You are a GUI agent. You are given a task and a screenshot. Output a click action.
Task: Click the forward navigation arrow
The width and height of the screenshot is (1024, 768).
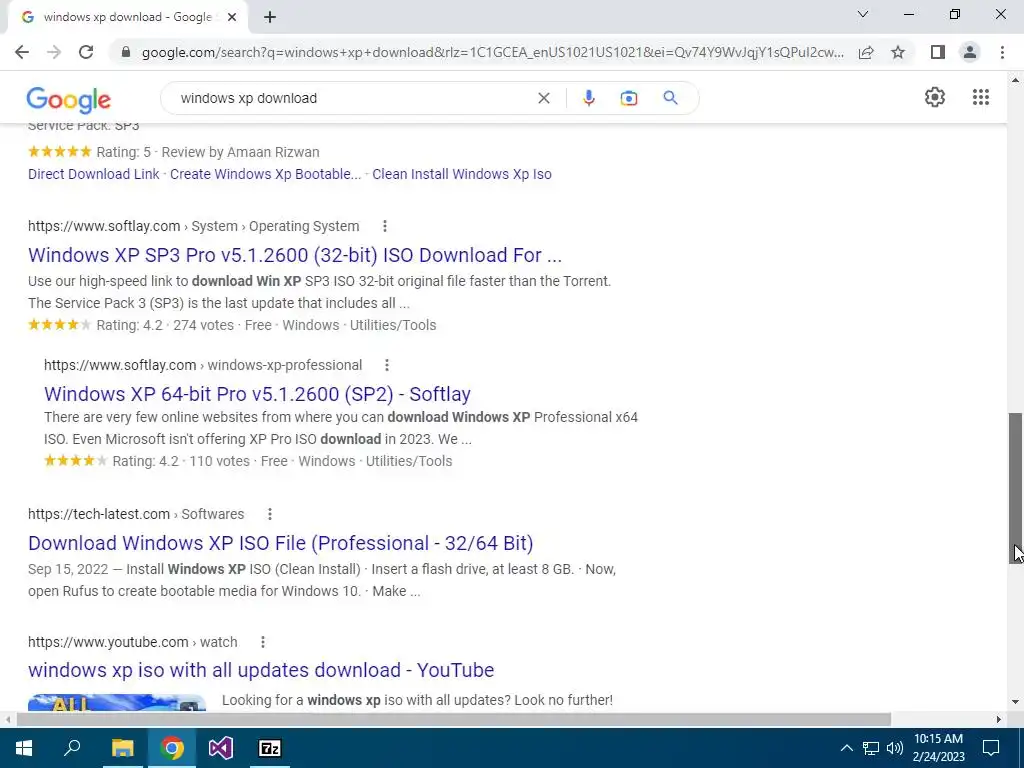[54, 52]
